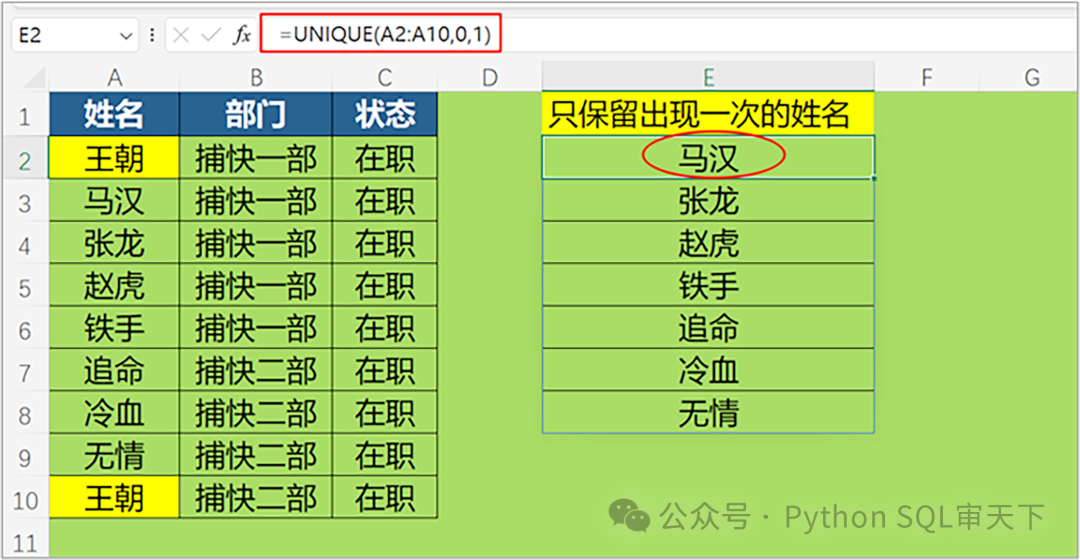The image size is (1080, 560).
Task: Select column G header
Action: pos(1031,77)
